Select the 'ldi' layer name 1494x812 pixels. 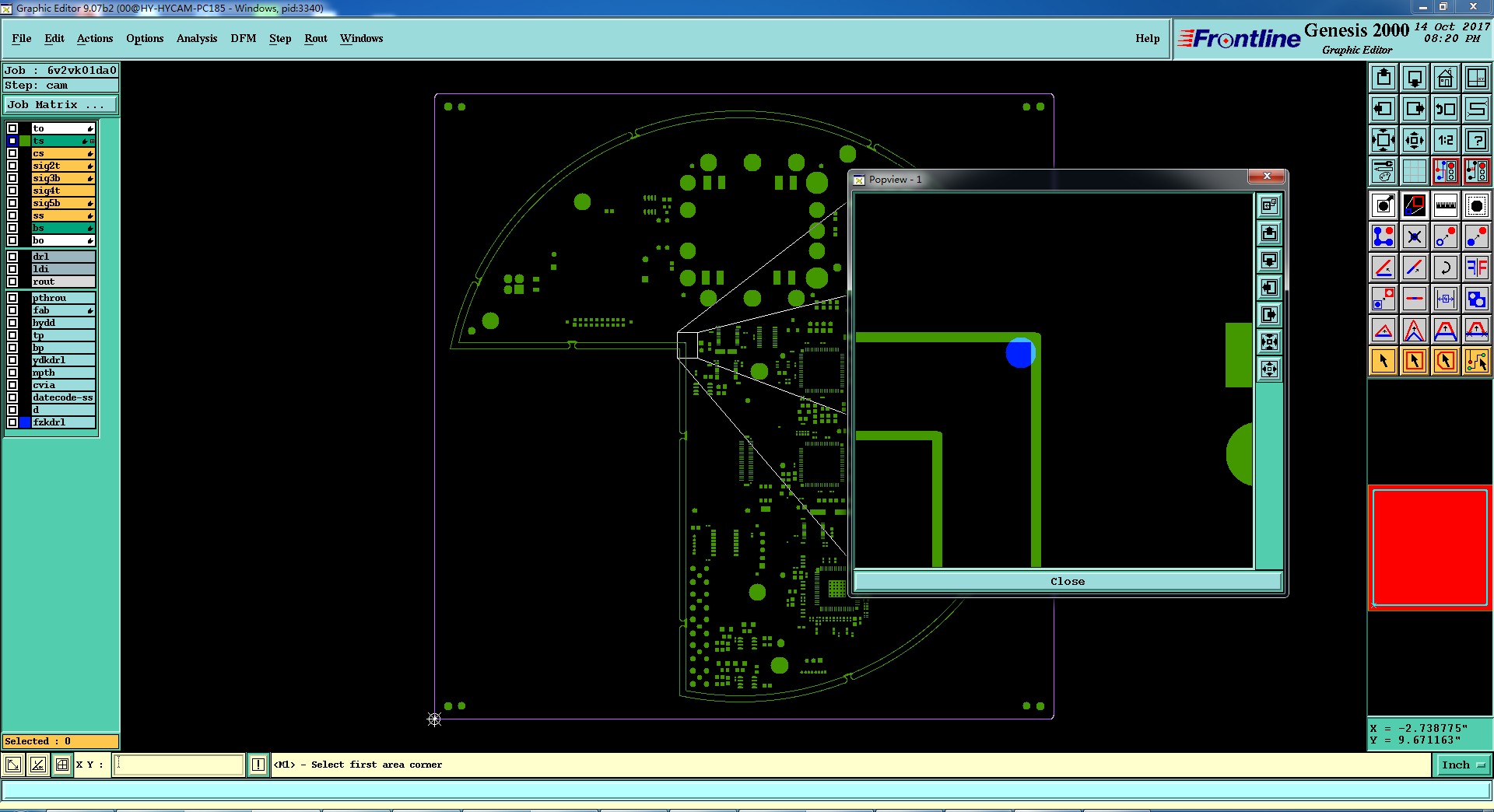tap(63, 269)
